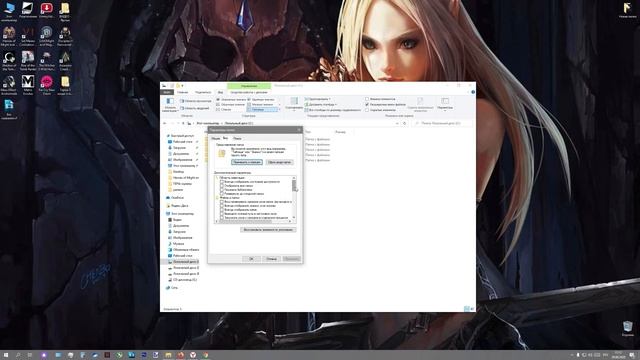Image resolution: width=640 pixels, height=360 pixels.
Task: Open the Windows Start menu
Action: pos(6,355)
